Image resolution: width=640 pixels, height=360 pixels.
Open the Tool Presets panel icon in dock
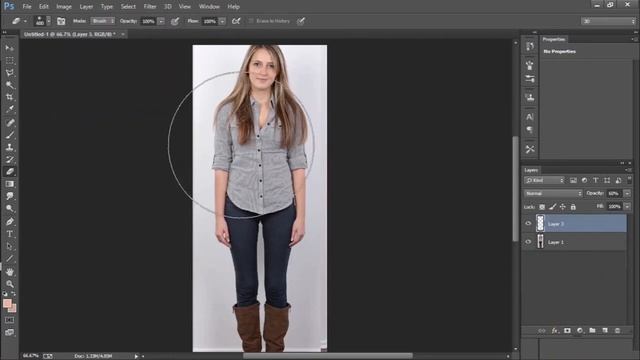(530, 149)
